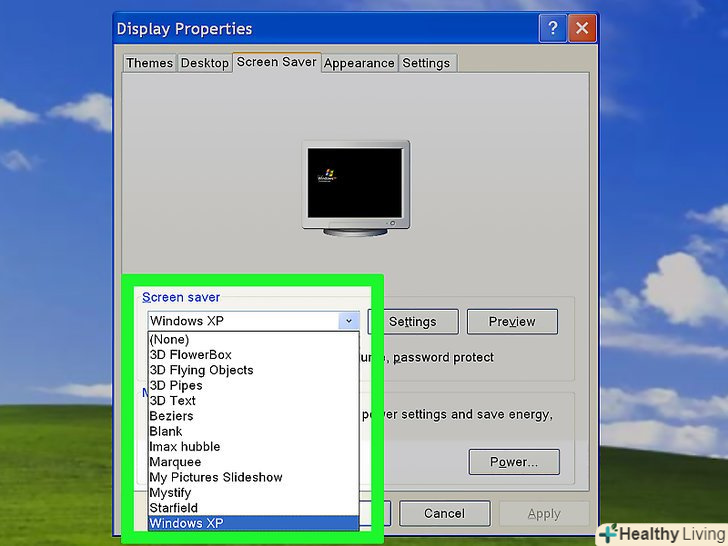This screenshot has height=546, width=728.
Task: Click the Cancel button
Action: [444, 514]
